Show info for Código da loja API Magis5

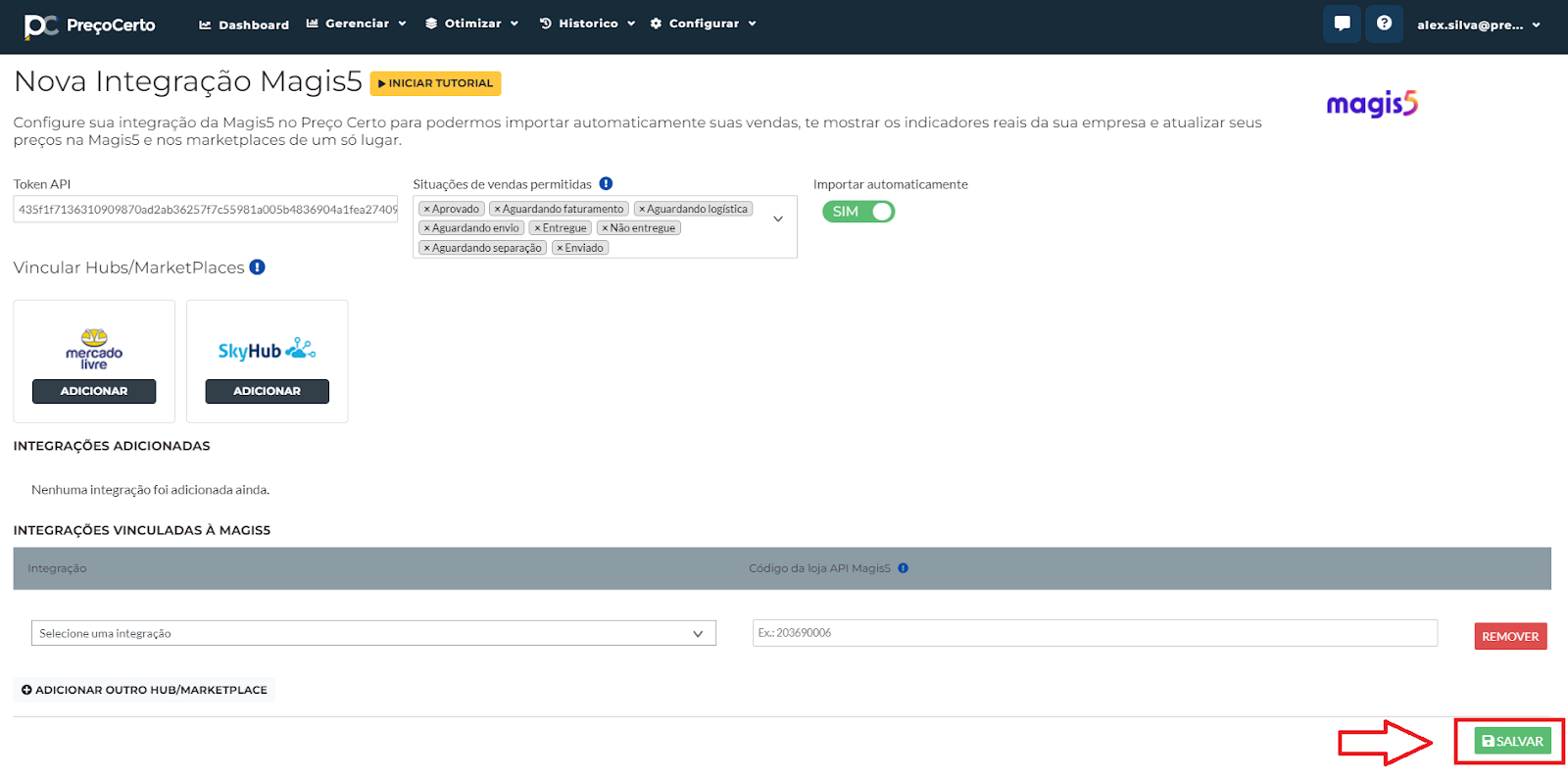903,568
